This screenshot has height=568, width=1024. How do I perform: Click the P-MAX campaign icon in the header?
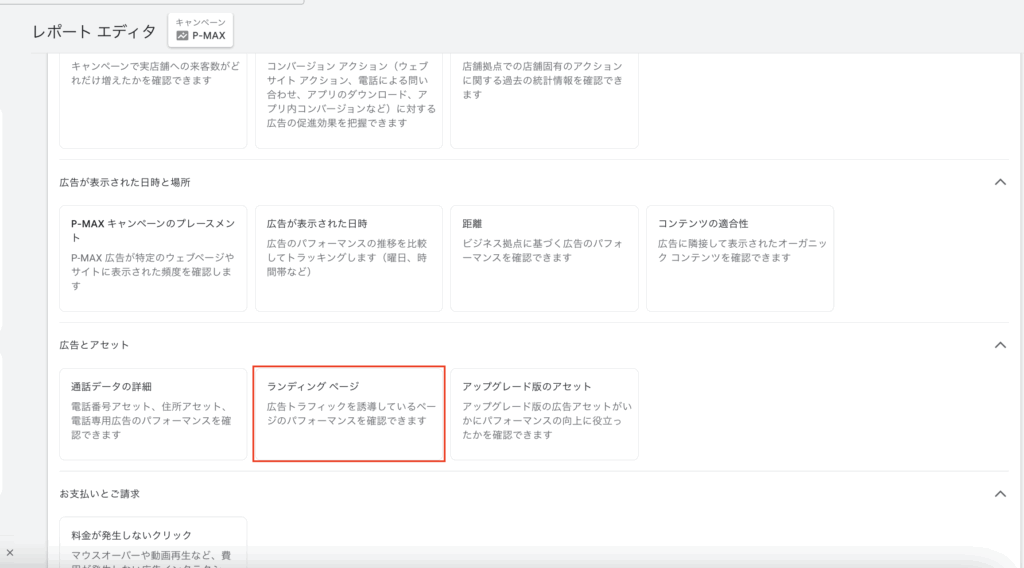[182, 36]
